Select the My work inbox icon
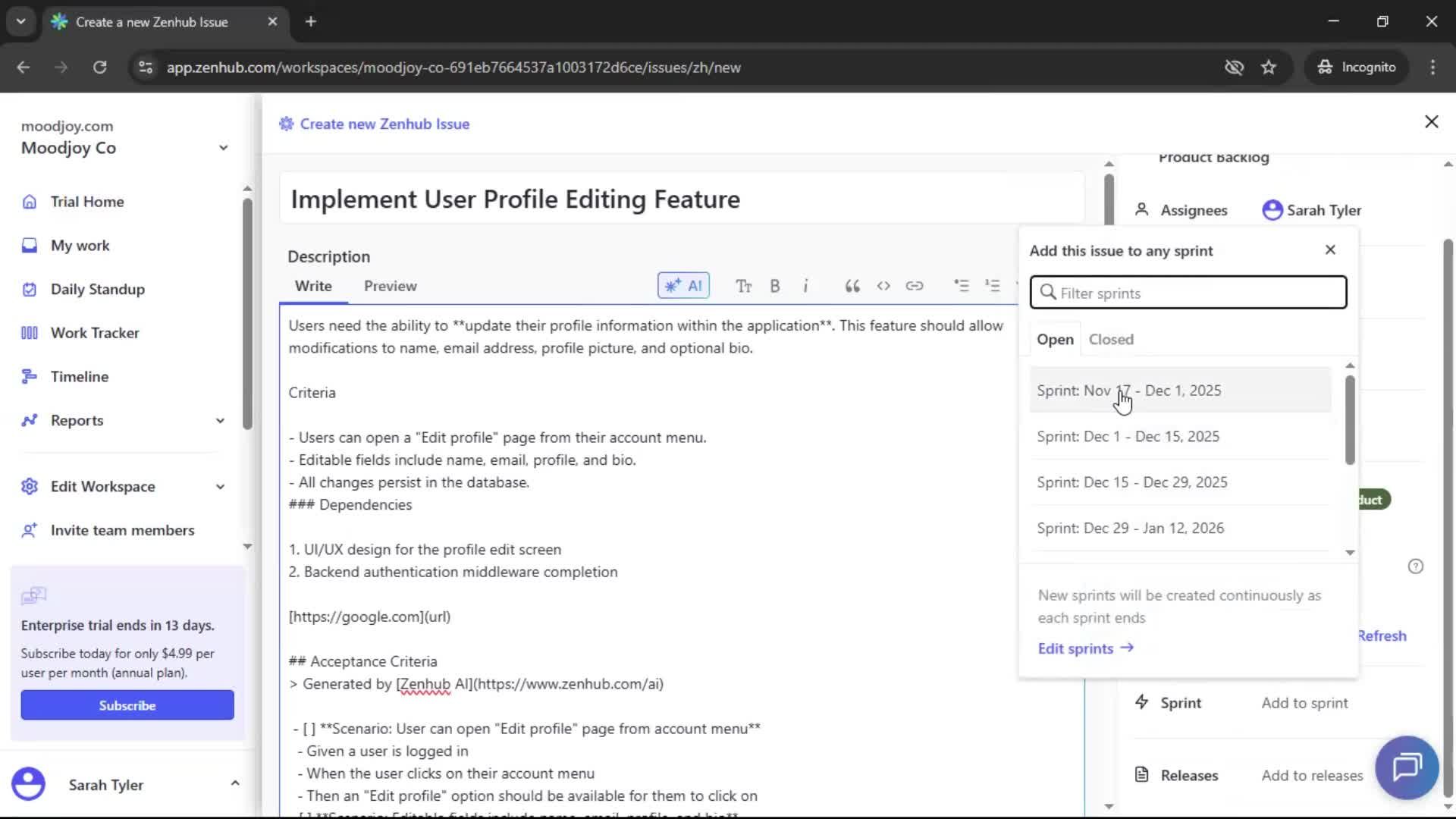This screenshot has width=1456, height=819. tap(29, 245)
